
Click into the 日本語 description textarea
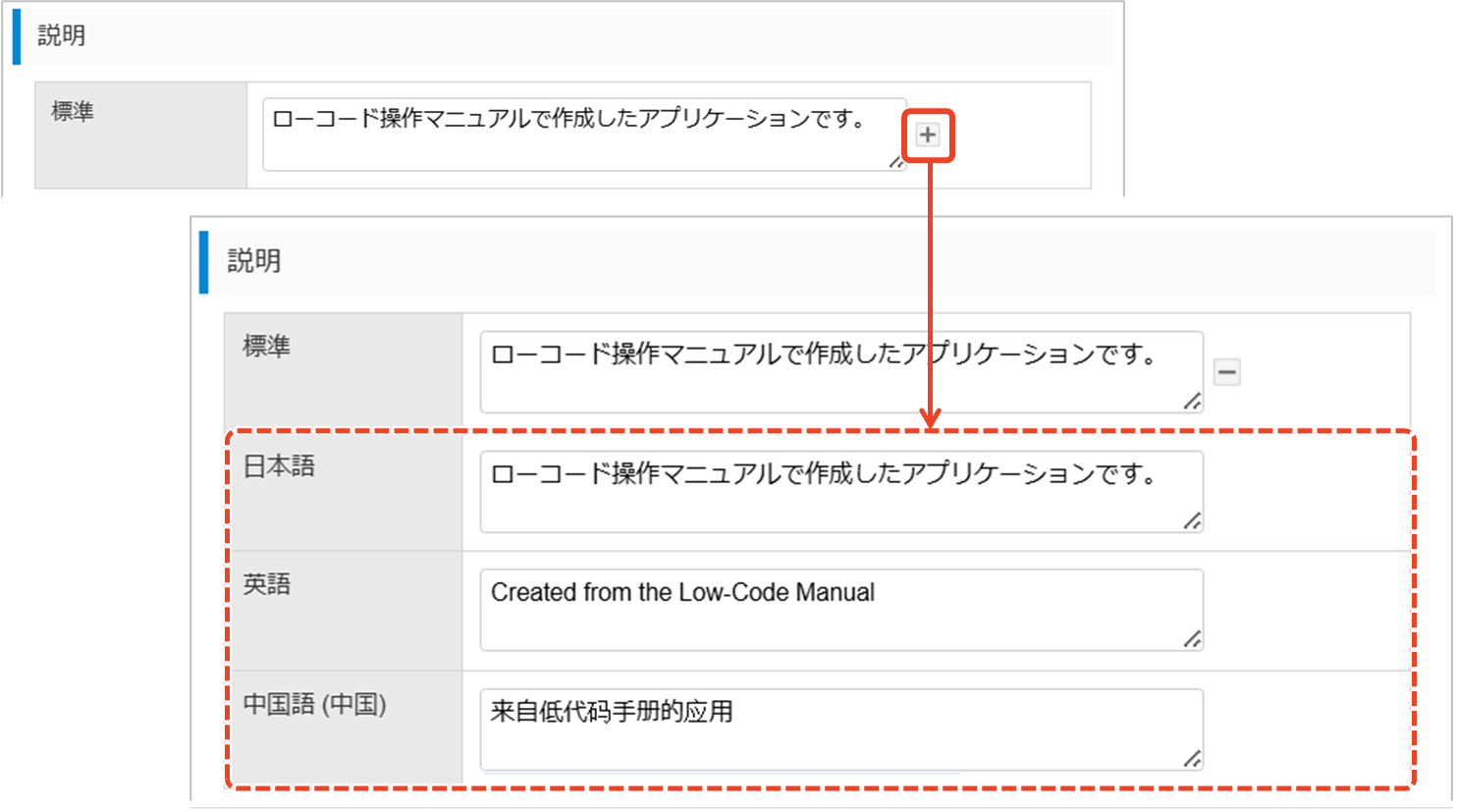[x=840, y=492]
